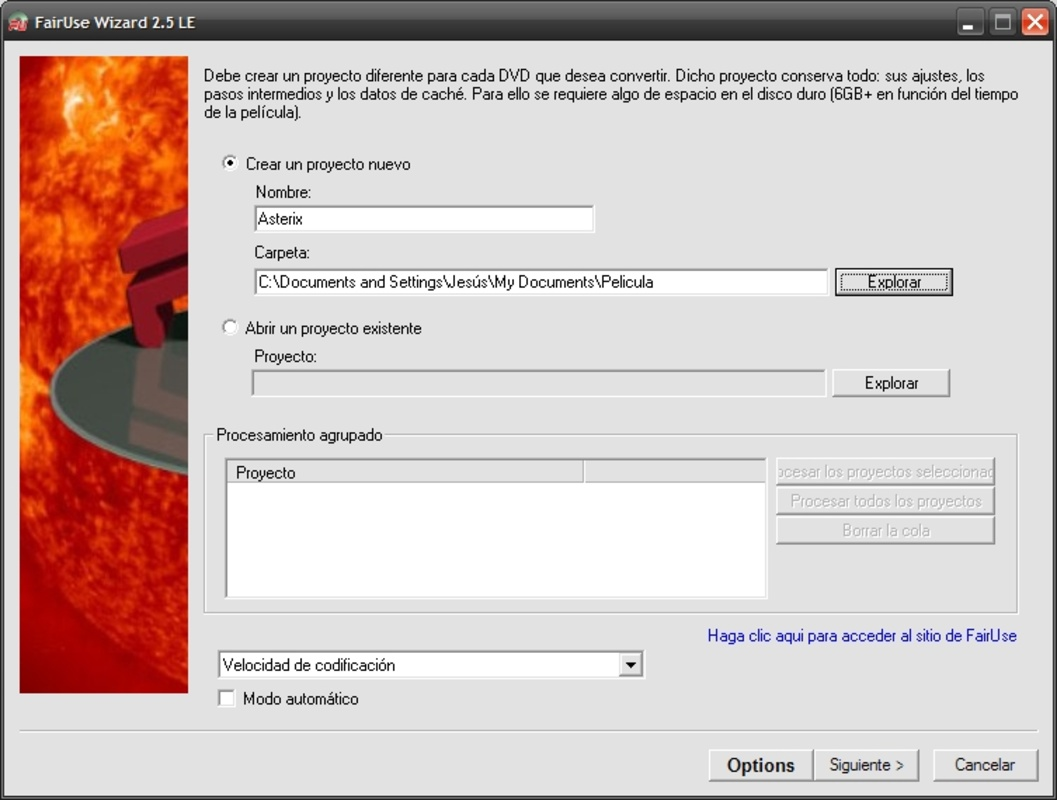Maximize the FairUse Wizard window

(1002, 22)
